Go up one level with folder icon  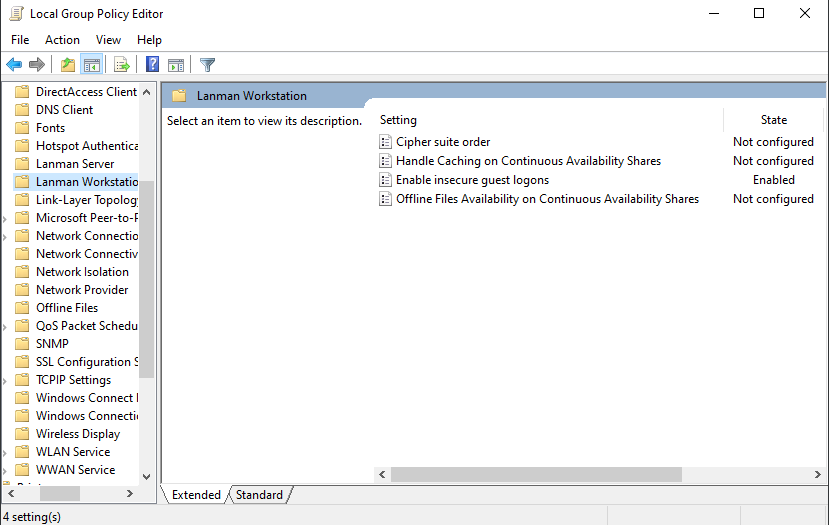68,65
